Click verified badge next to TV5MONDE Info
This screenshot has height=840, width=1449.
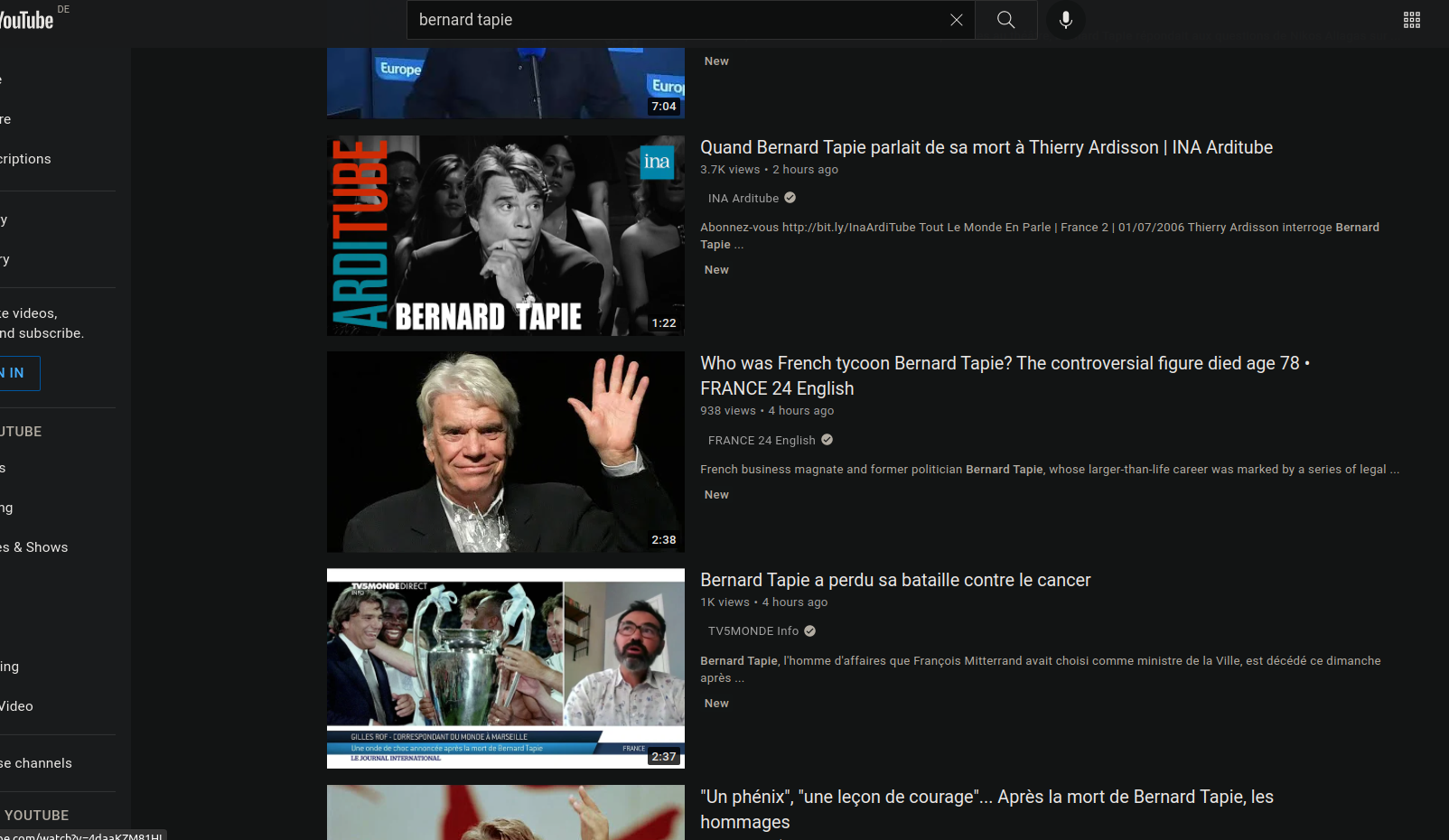pos(810,631)
